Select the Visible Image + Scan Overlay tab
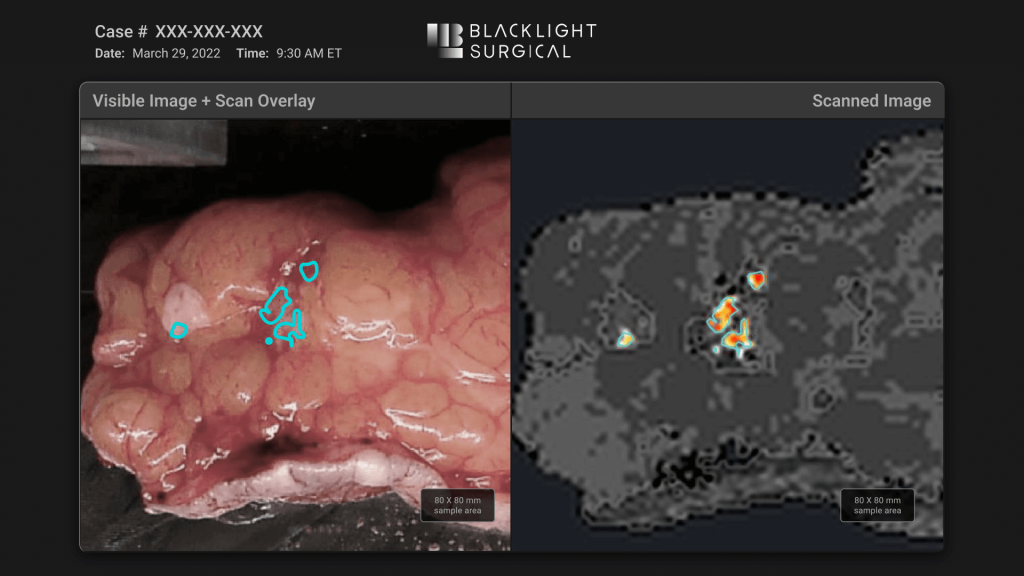Viewport: 1024px width, 576px height. click(x=204, y=101)
